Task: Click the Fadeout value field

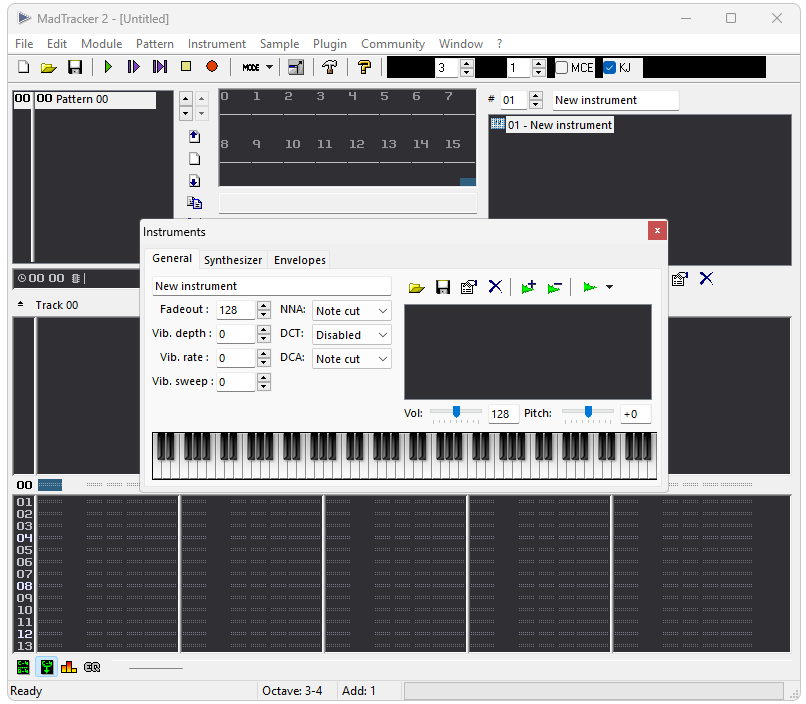Action: [236, 310]
